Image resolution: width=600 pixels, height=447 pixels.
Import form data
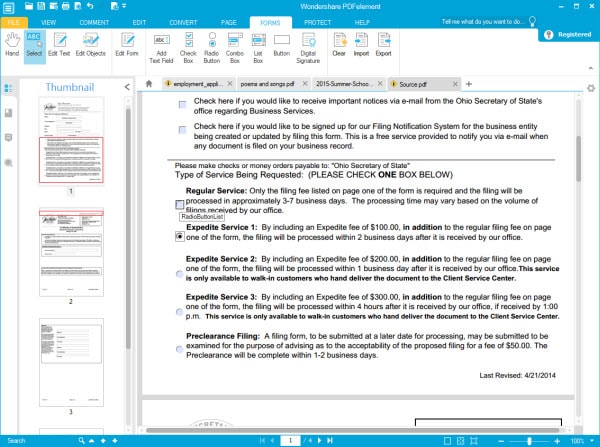click(361, 45)
